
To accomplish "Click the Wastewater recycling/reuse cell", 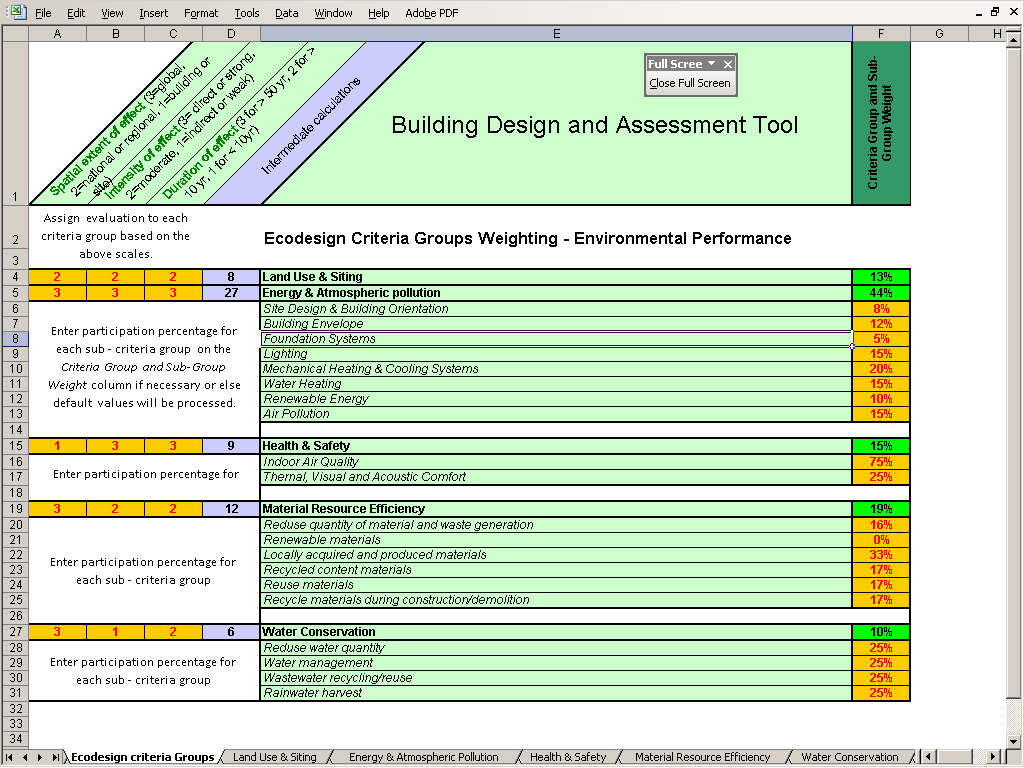I will pyautogui.click(x=556, y=678).
